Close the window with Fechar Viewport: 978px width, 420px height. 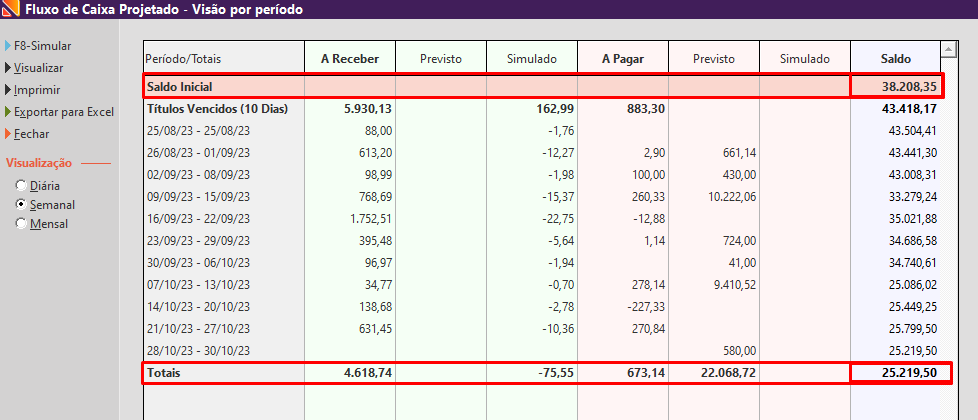coord(31,134)
